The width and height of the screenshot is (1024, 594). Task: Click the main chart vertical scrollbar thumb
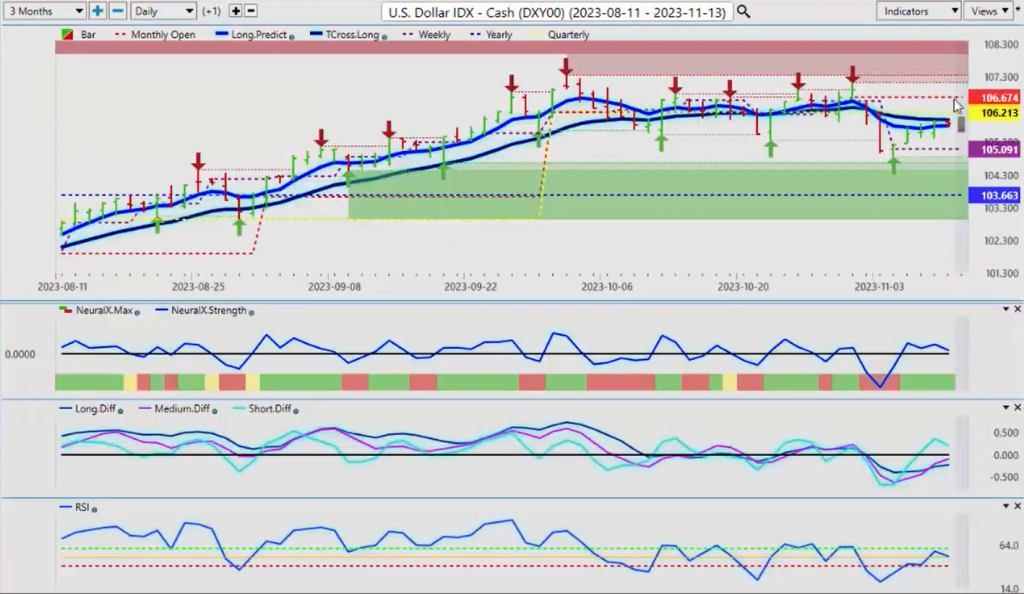961,124
